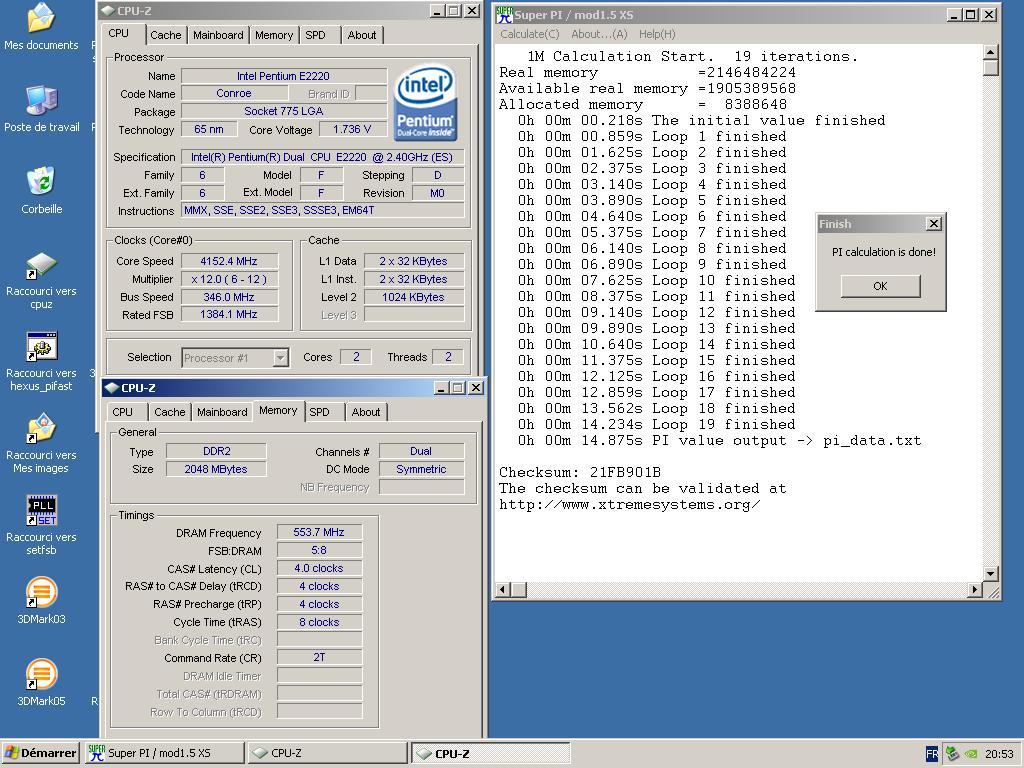Click the FR language indicator in tray
The image size is (1024, 768).
pos(932,754)
